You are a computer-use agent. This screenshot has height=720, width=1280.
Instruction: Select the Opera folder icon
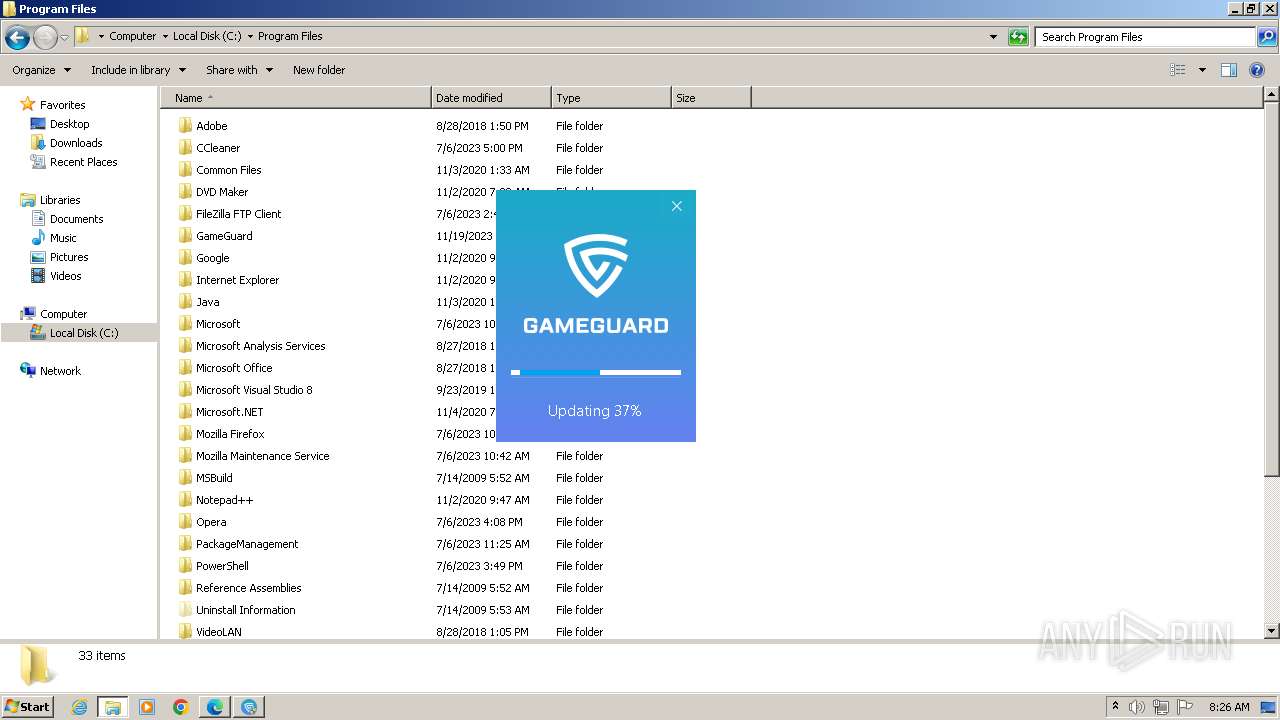(186, 522)
